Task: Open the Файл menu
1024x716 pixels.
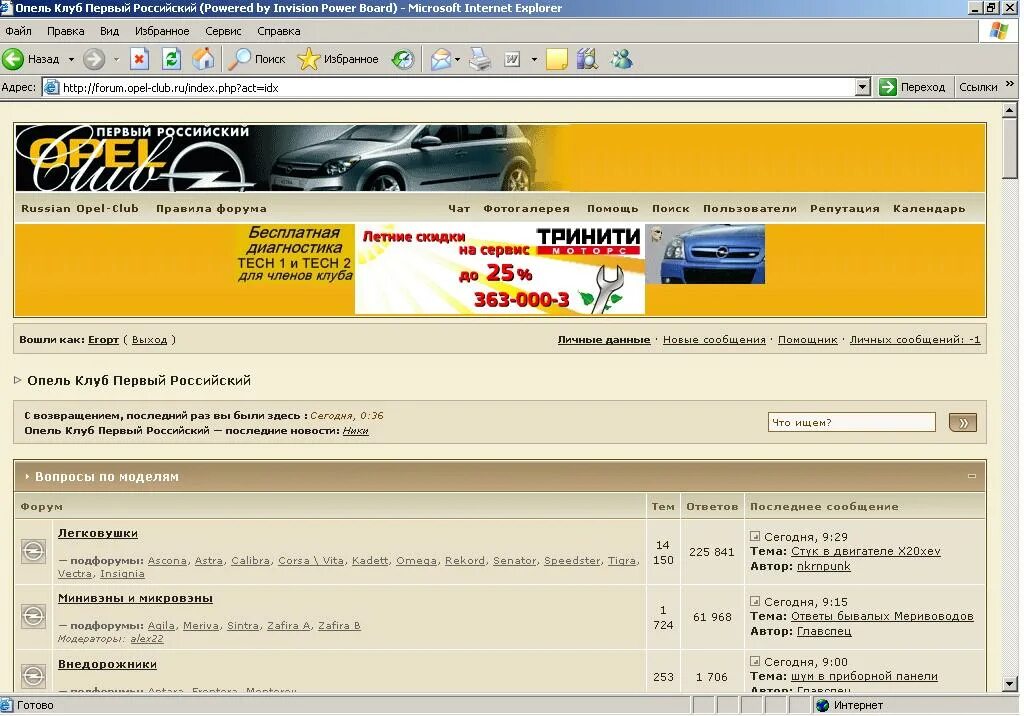Action: pyautogui.click(x=18, y=31)
